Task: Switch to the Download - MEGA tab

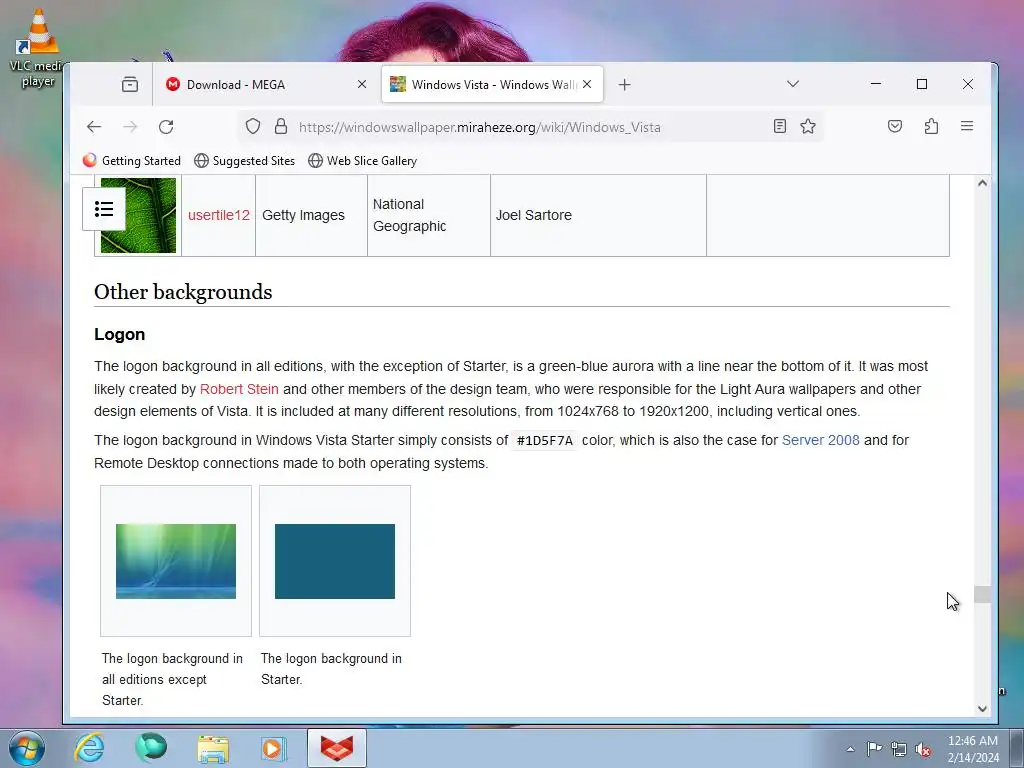Action: coord(266,84)
